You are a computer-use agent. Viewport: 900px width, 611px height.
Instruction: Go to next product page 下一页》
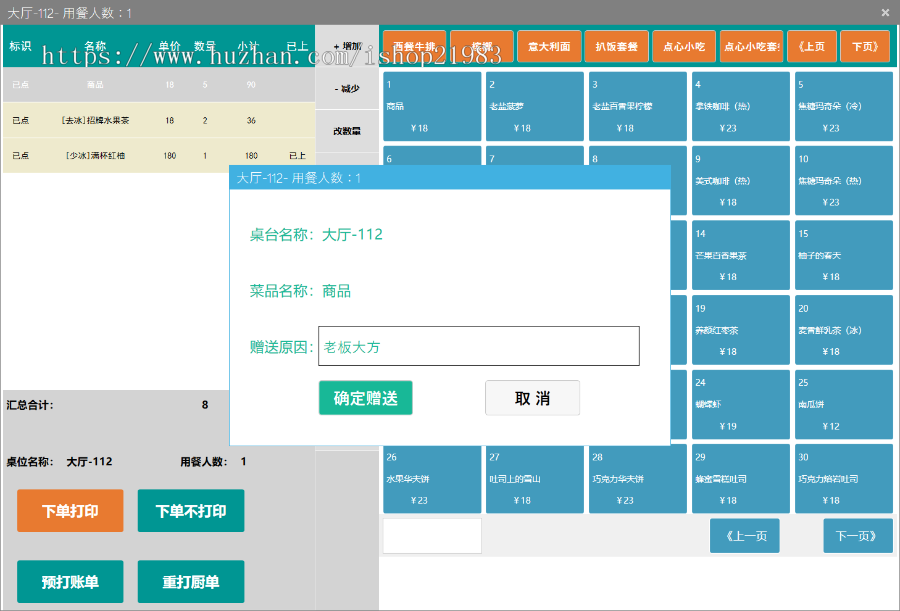857,536
